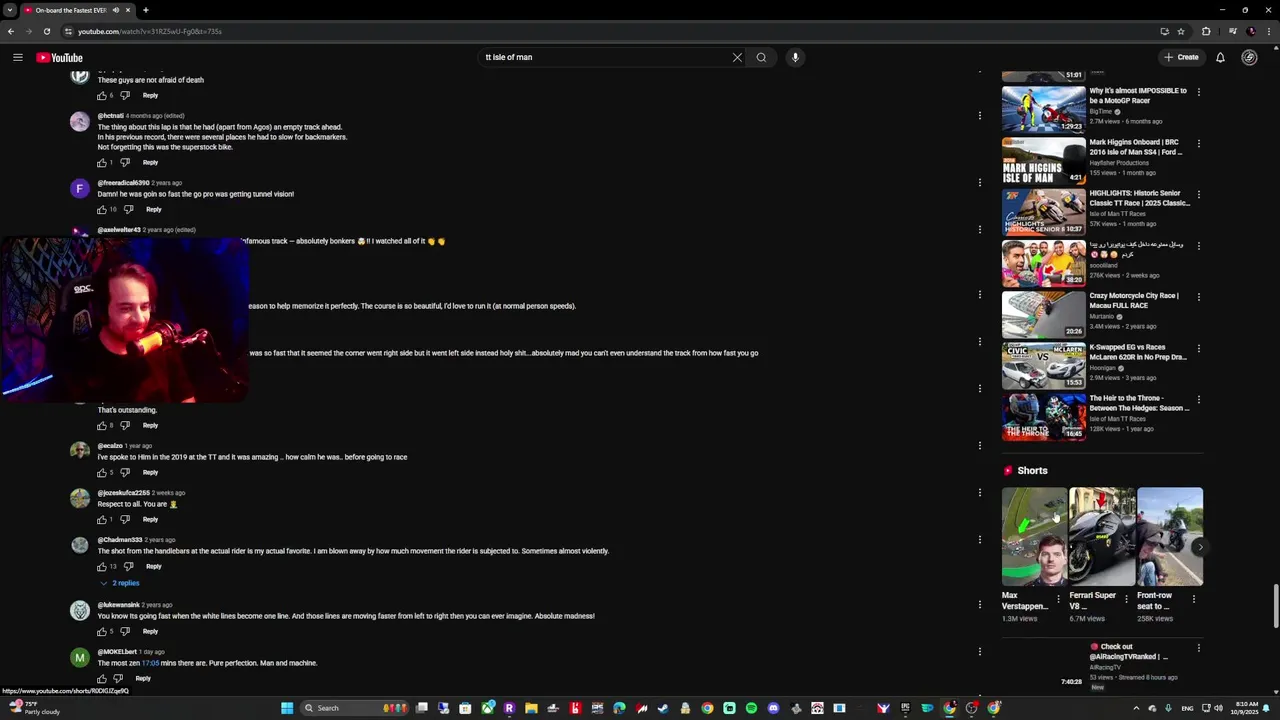
Task: Start voice search with the microphone
Action: pyautogui.click(x=795, y=57)
